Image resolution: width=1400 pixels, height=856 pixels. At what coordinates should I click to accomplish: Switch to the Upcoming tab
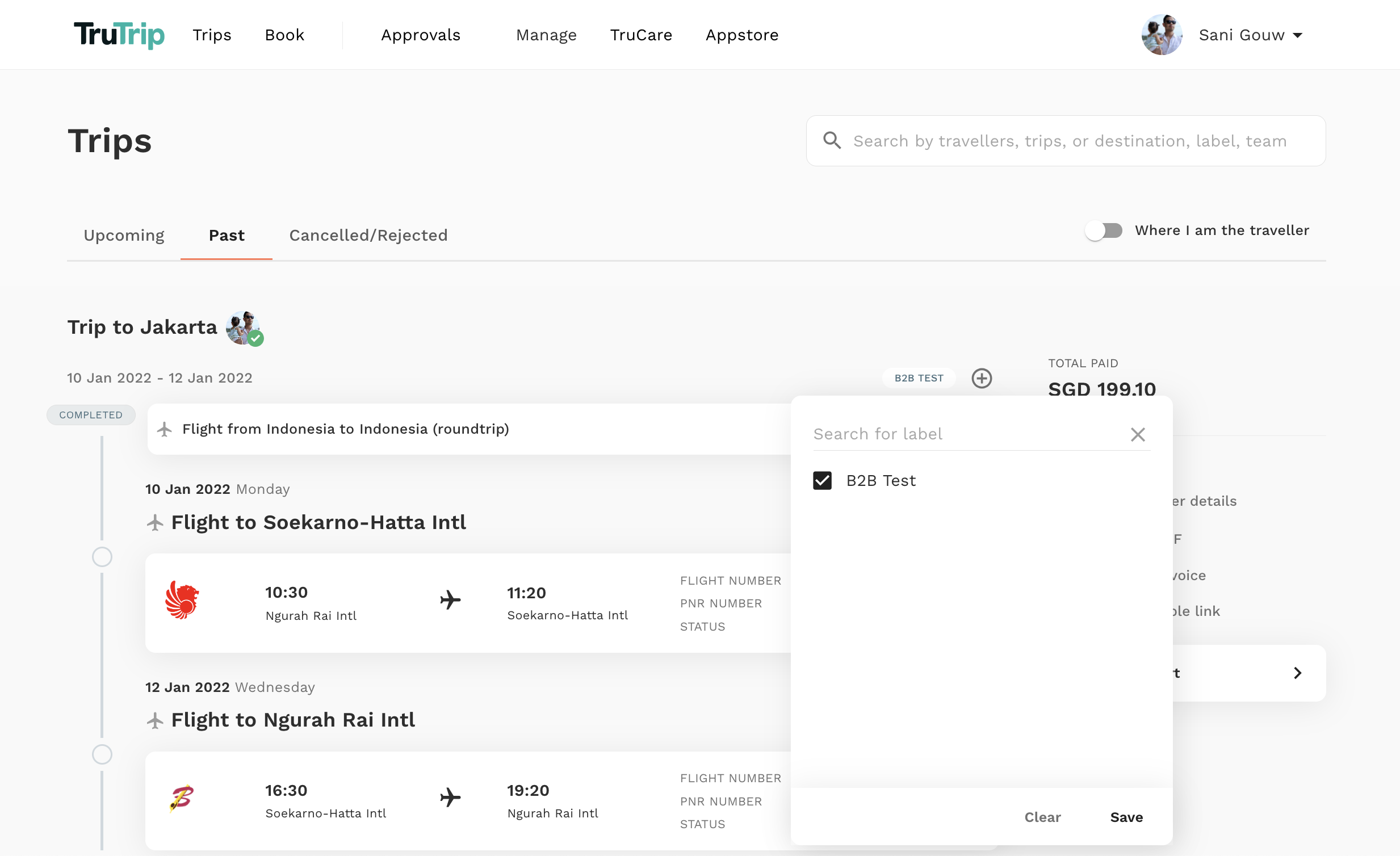point(124,235)
